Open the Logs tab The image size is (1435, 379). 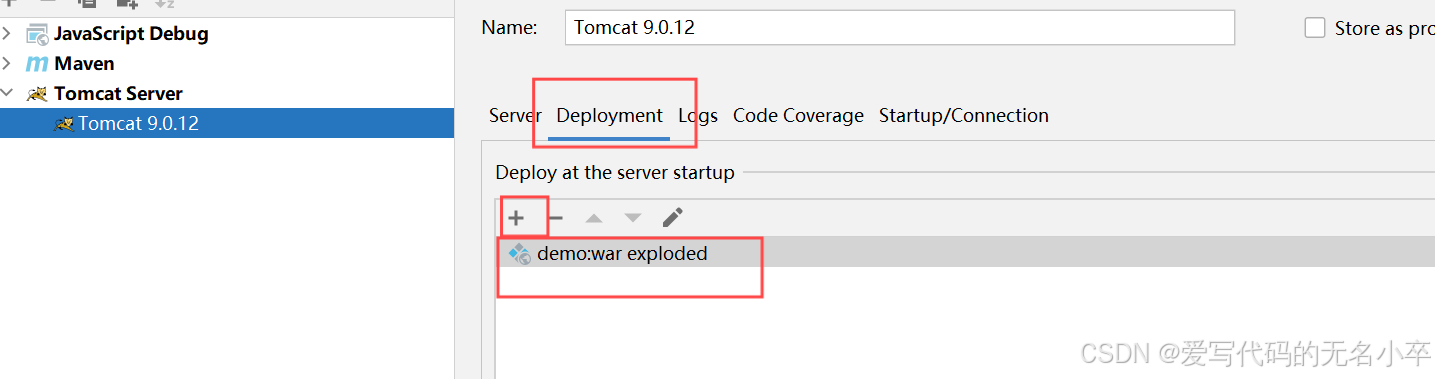(x=698, y=116)
